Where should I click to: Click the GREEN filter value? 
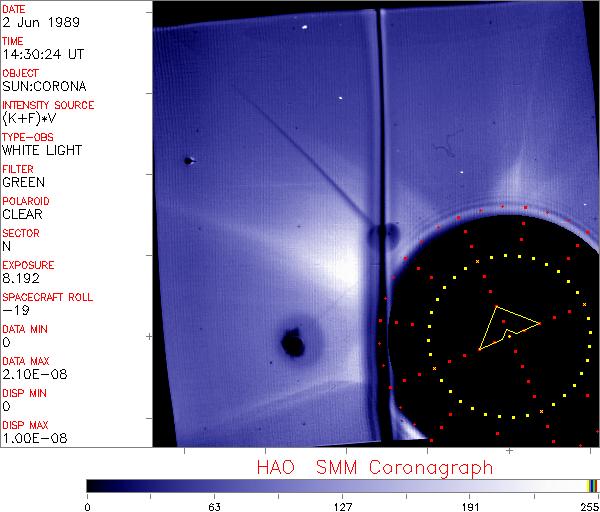[x=24, y=182]
